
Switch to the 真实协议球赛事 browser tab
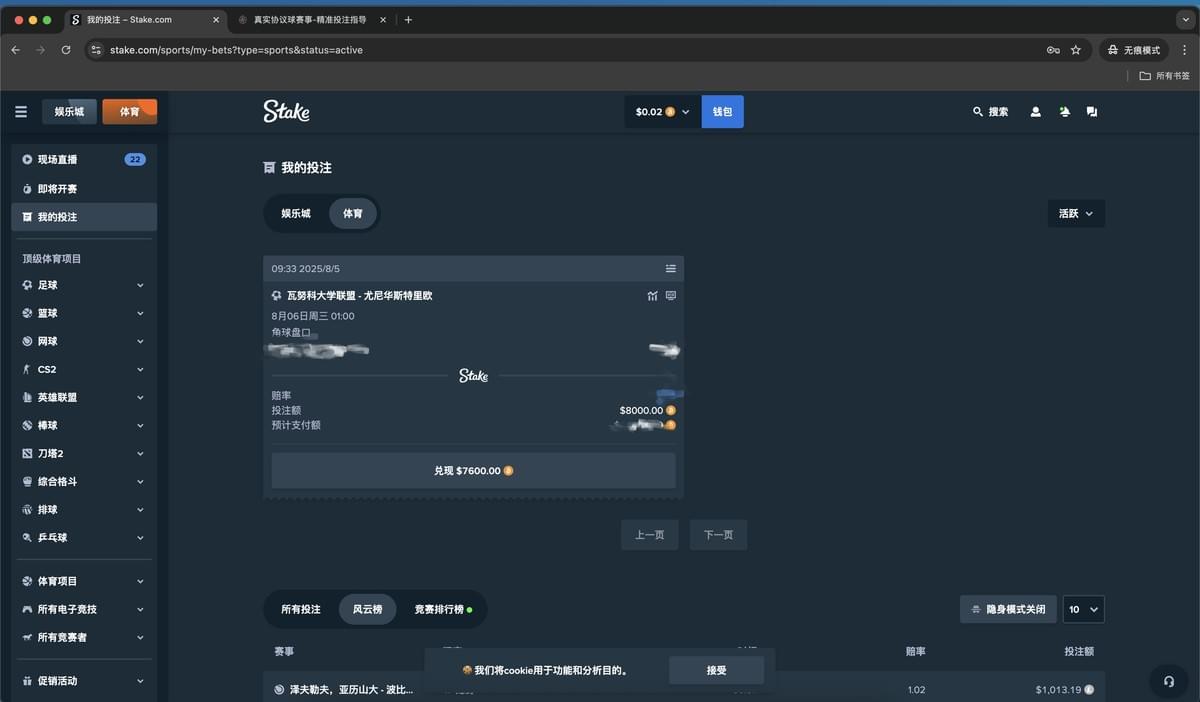click(x=311, y=20)
